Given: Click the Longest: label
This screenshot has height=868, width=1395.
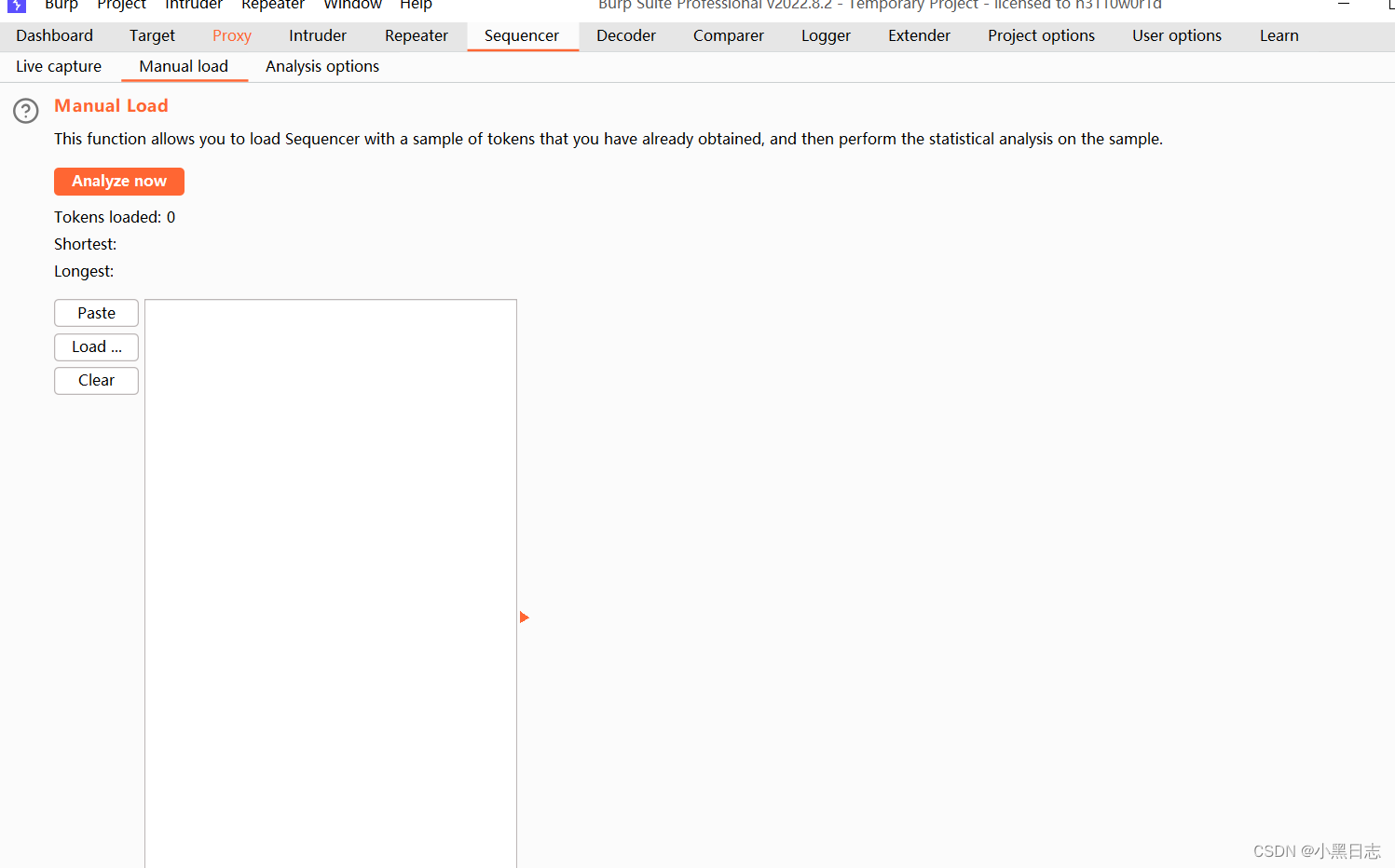Looking at the screenshot, I should click(84, 271).
